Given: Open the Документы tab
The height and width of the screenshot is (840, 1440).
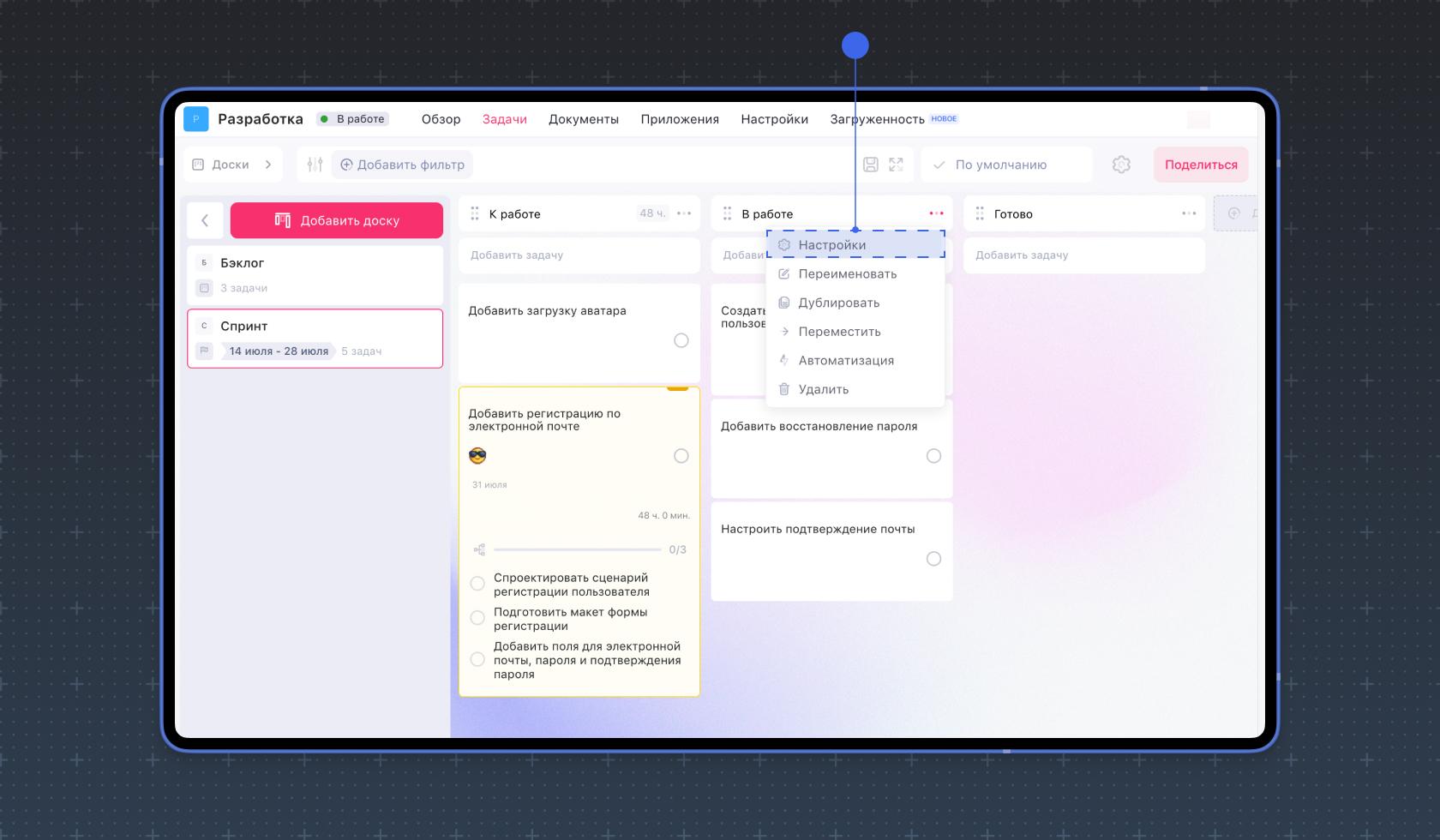Looking at the screenshot, I should click(584, 119).
